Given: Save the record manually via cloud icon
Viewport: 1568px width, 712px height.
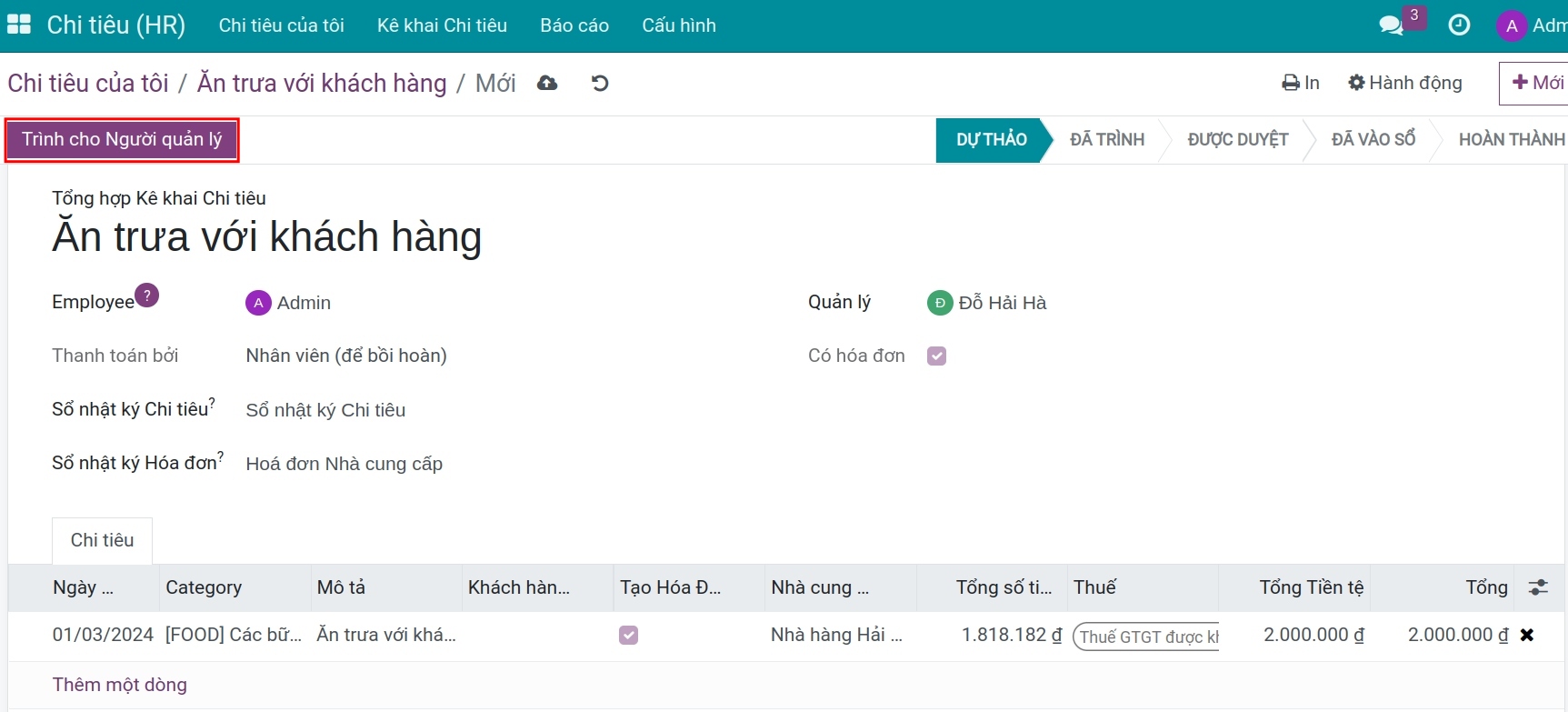Looking at the screenshot, I should (x=547, y=84).
